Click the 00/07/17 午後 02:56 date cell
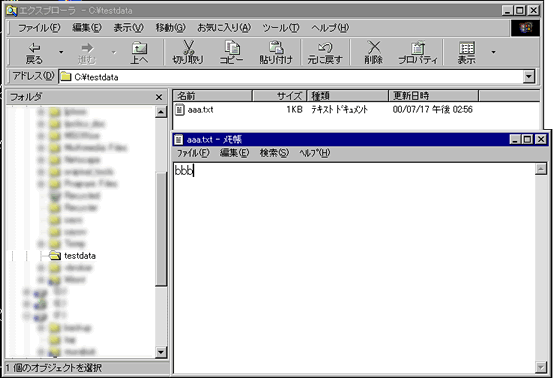Image resolution: width=557 pixels, height=378 pixels. (x=433, y=110)
